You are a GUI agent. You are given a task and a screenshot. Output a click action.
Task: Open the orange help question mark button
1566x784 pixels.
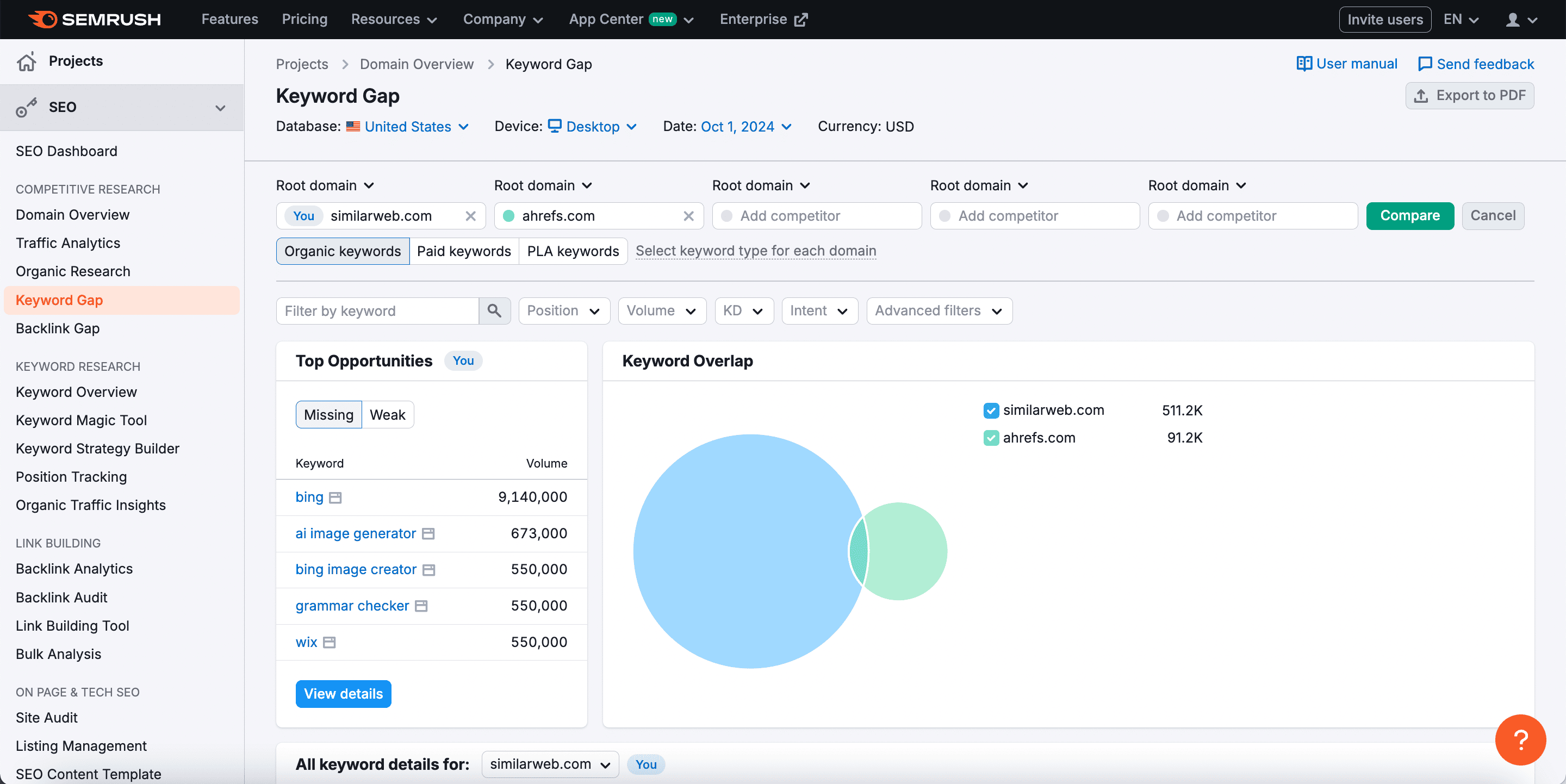(1520, 739)
